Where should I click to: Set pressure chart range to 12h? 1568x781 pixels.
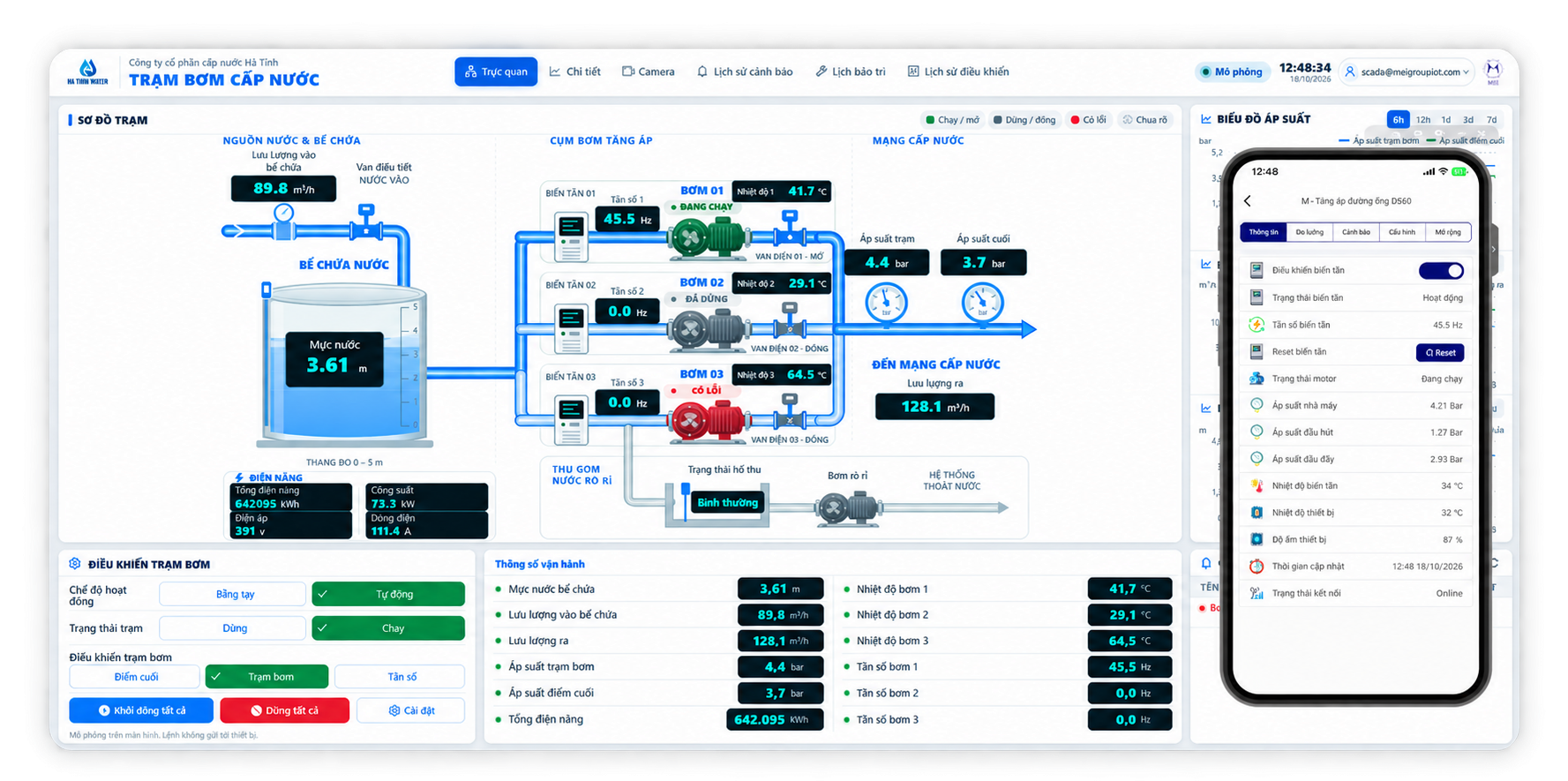tap(1423, 120)
